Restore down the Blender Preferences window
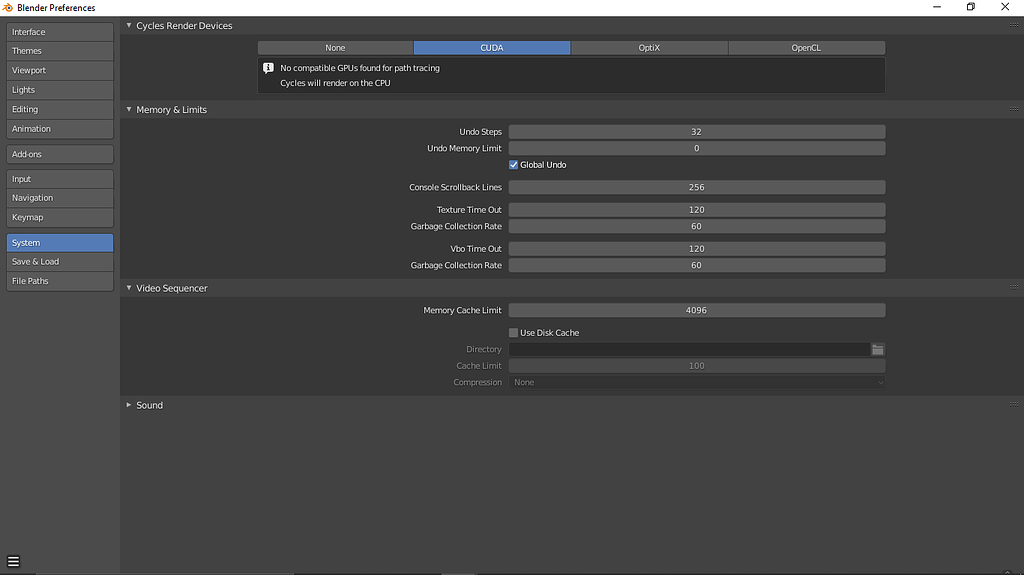The width and height of the screenshot is (1024, 575). 971,7
